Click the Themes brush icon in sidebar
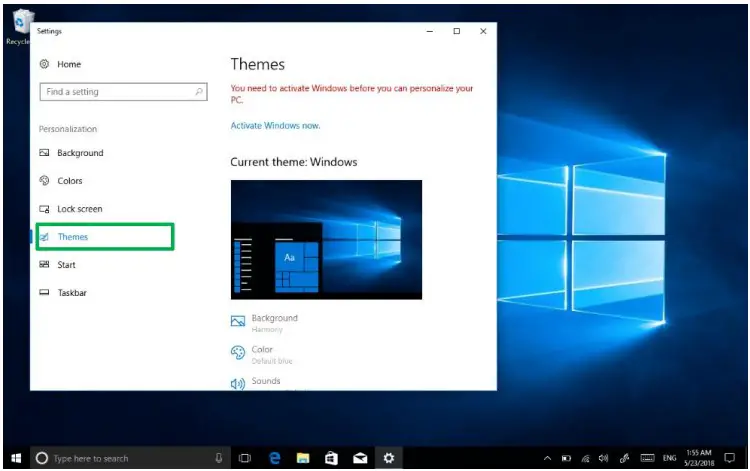 tap(44, 237)
